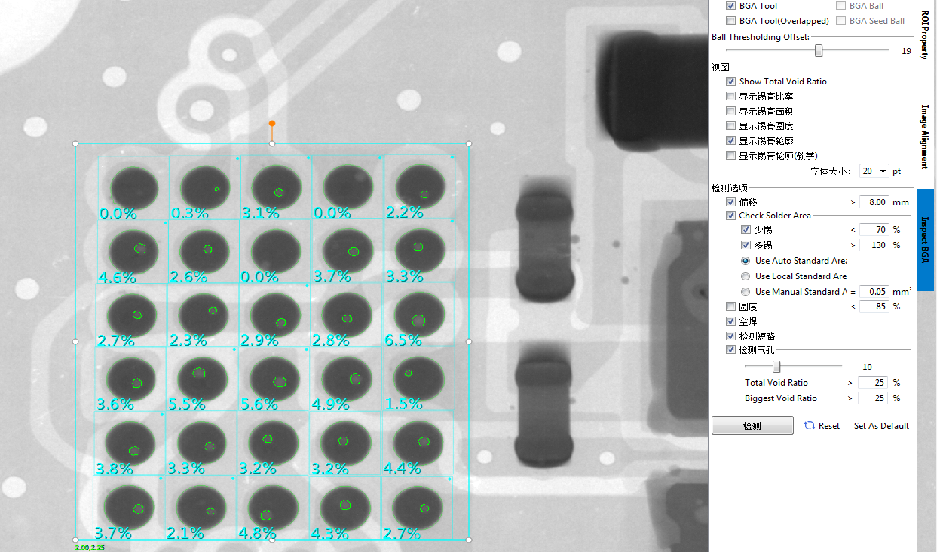Uncheck Check Solder Area
The width and height of the screenshot is (943, 553).
tap(731, 215)
